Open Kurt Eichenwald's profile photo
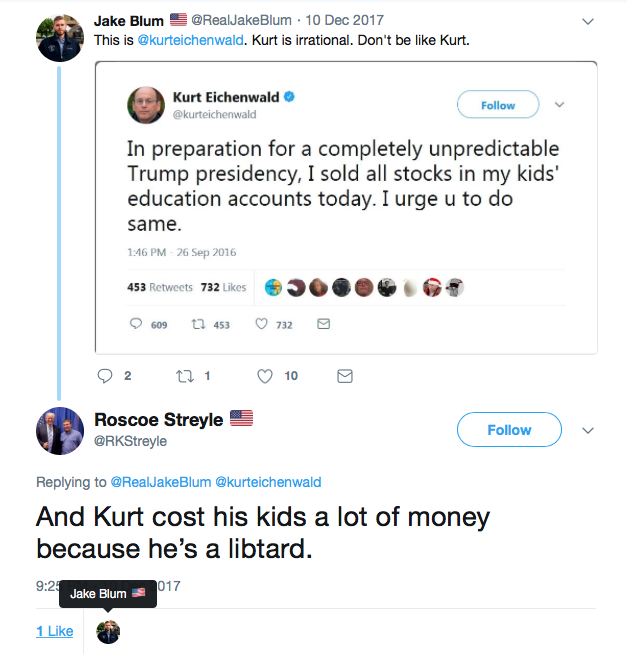The image size is (627, 654). coord(146,105)
